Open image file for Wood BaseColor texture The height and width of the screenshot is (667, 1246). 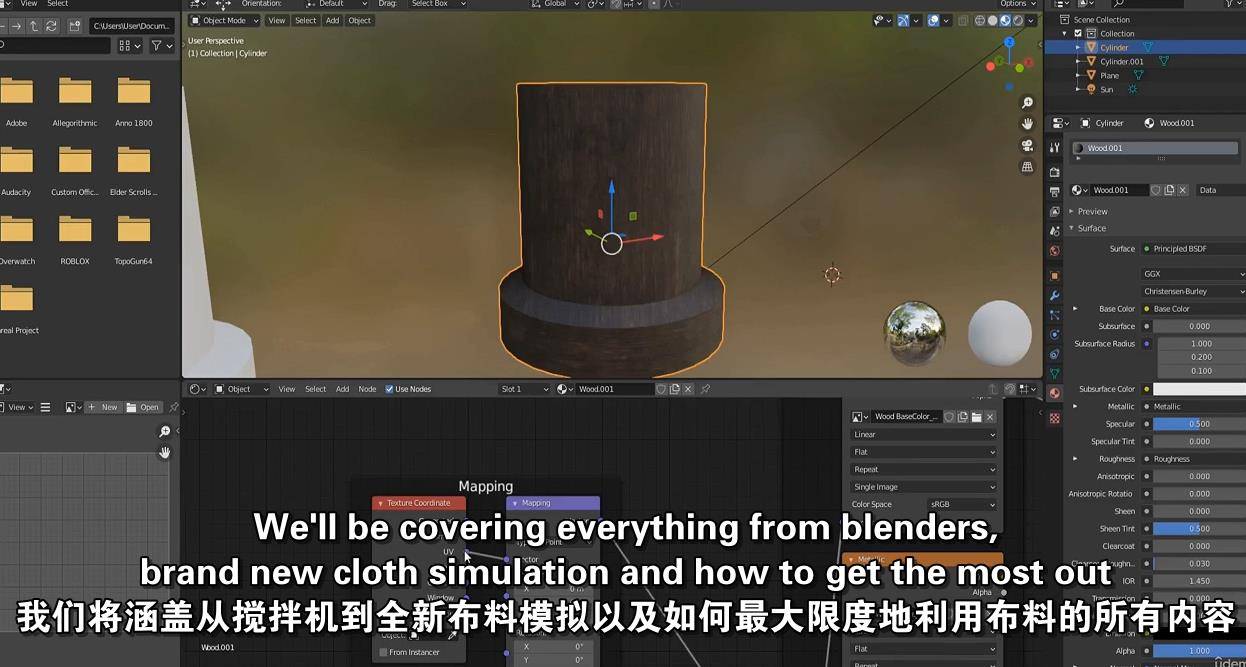[x=977, y=417]
